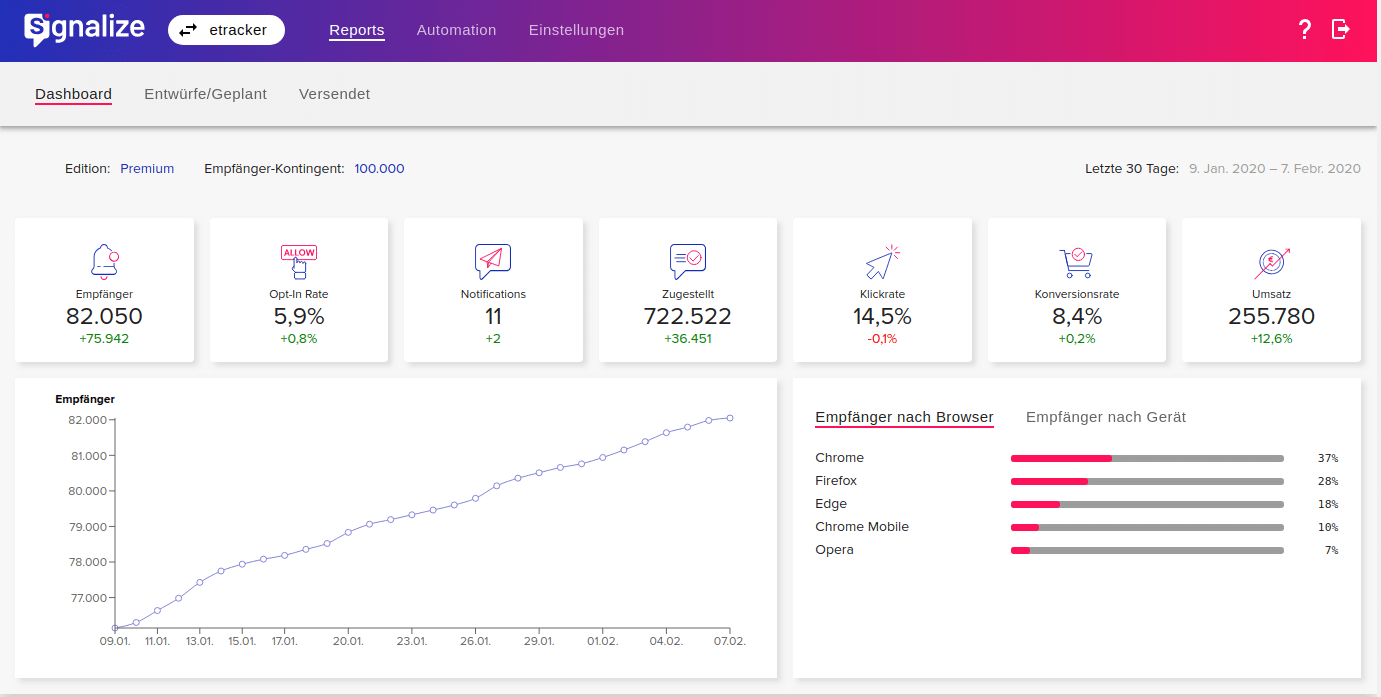
Task: Click the +12,6% Umsatz change
Action: click(1271, 339)
